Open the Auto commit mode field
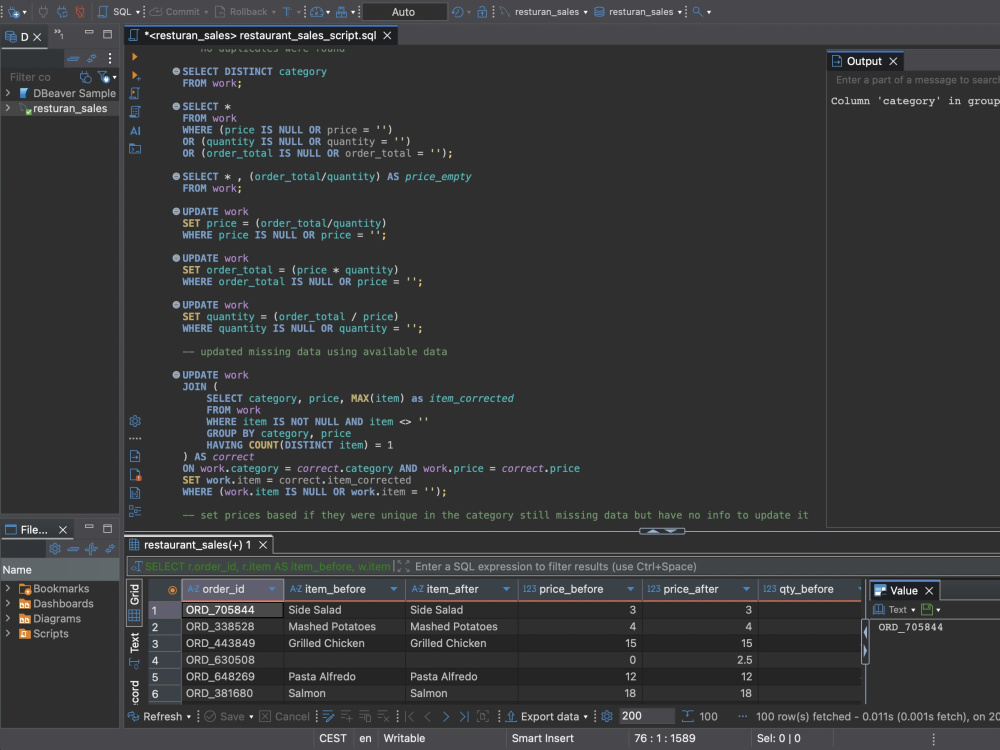Image resolution: width=1000 pixels, height=750 pixels. (x=403, y=11)
